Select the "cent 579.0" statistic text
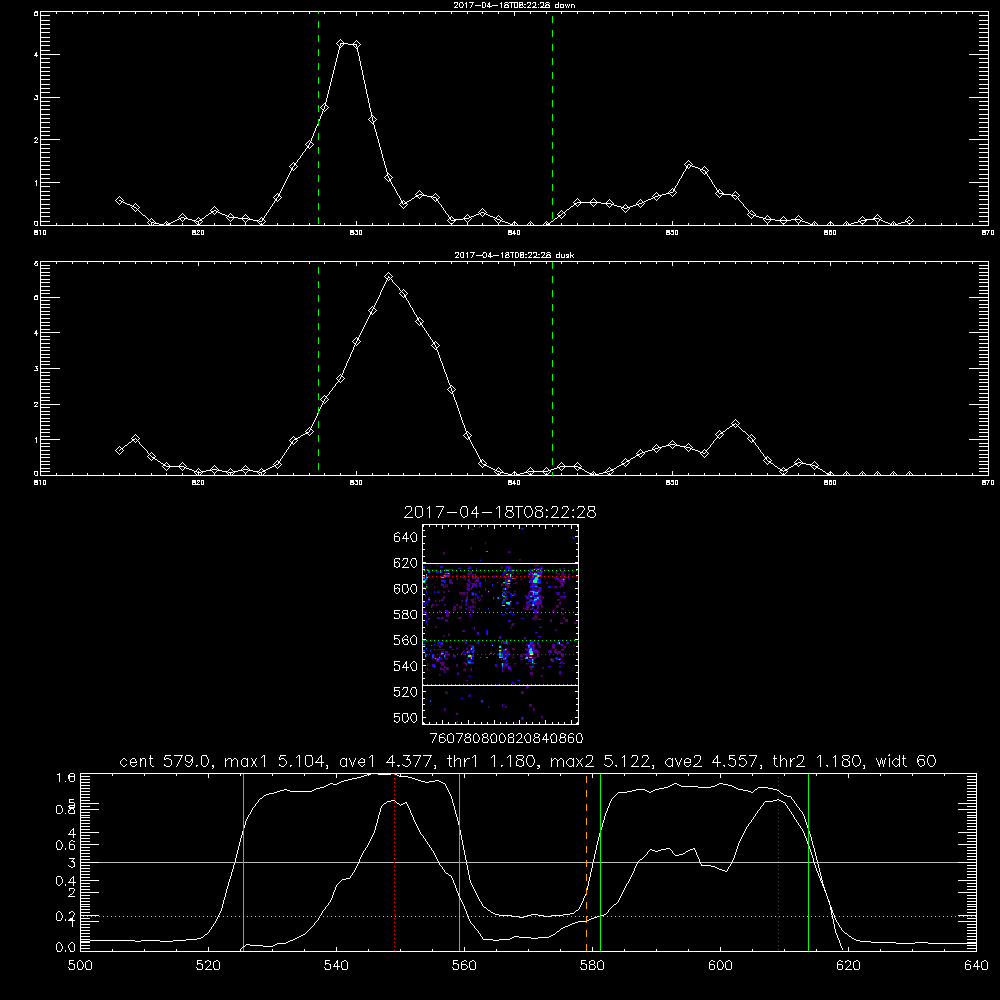The image size is (1000, 1000). click(167, 761)
